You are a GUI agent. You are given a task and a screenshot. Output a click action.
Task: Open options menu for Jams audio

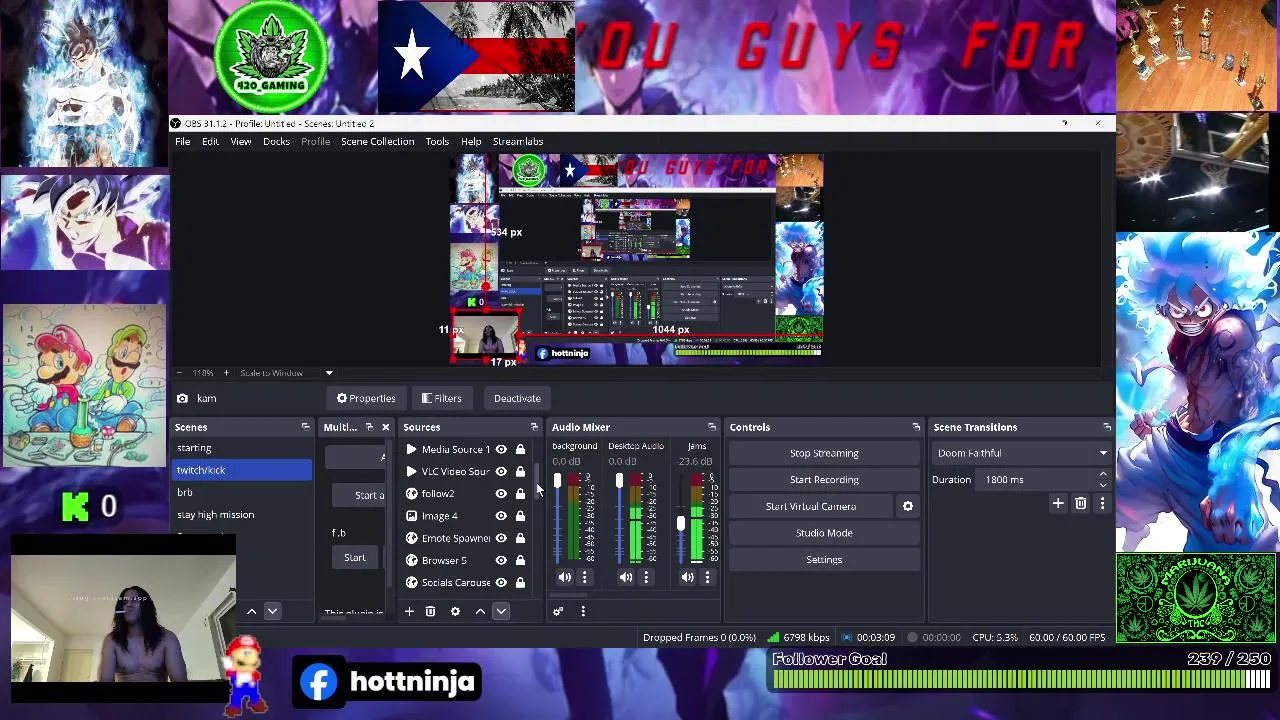click(x=707, y=577)
